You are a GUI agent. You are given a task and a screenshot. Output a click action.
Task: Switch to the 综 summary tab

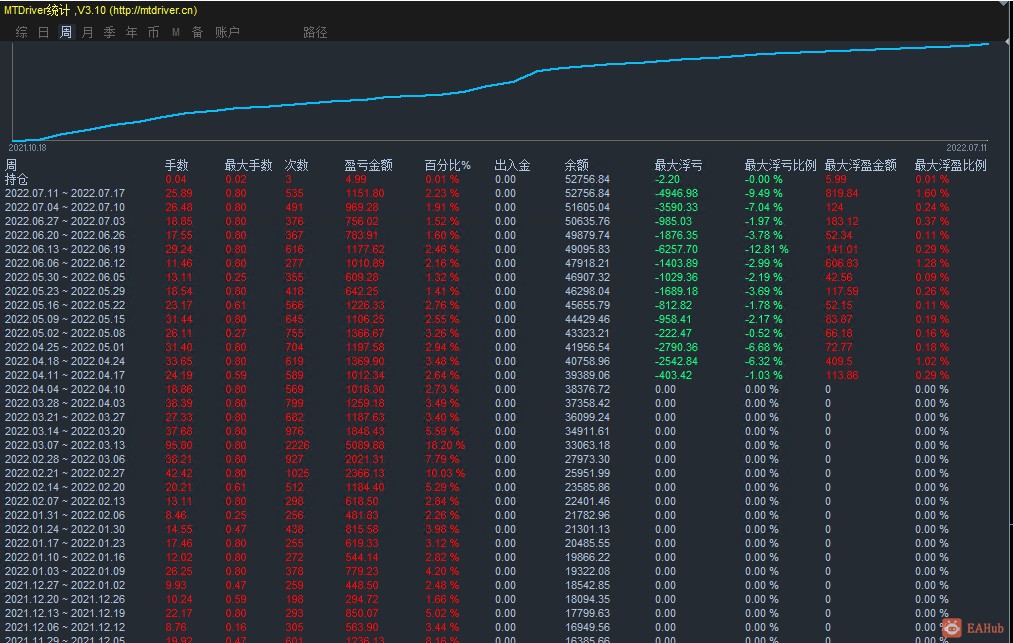(21, 32)
